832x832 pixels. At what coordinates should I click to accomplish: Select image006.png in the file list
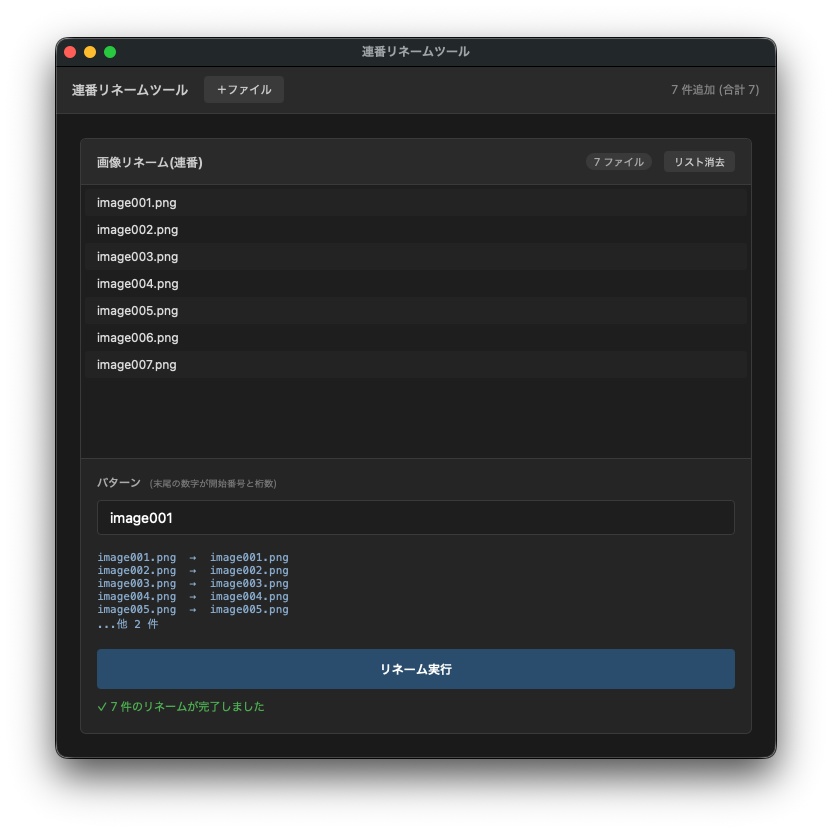(x=415, y=338)
